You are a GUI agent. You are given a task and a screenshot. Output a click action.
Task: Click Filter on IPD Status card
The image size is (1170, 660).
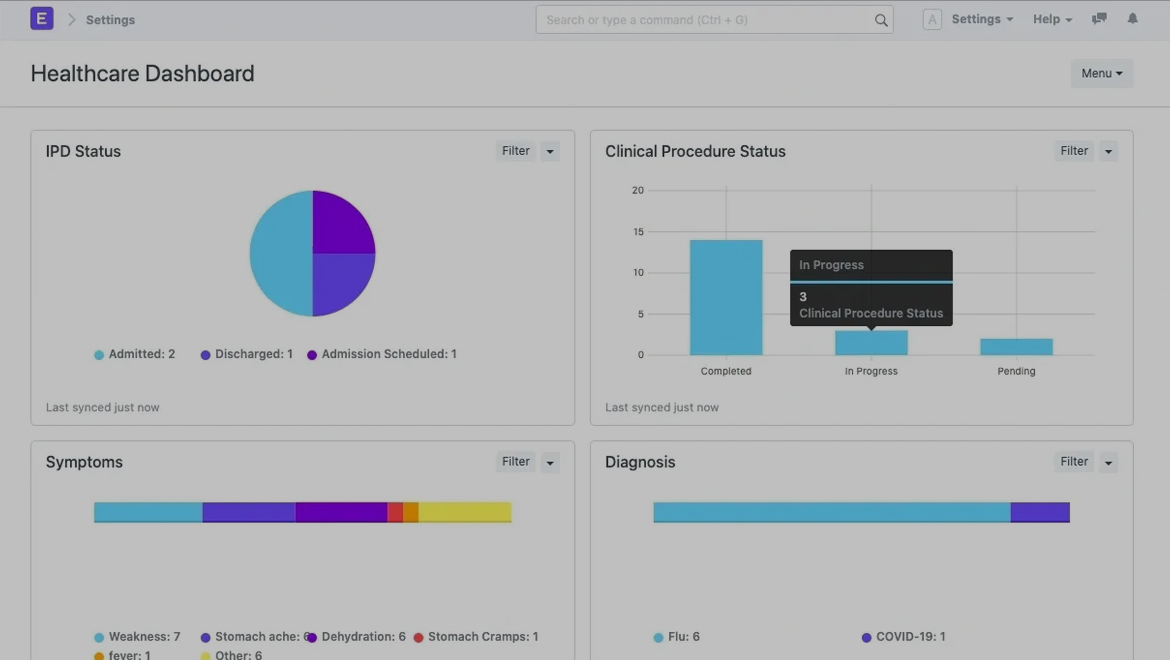515,151
